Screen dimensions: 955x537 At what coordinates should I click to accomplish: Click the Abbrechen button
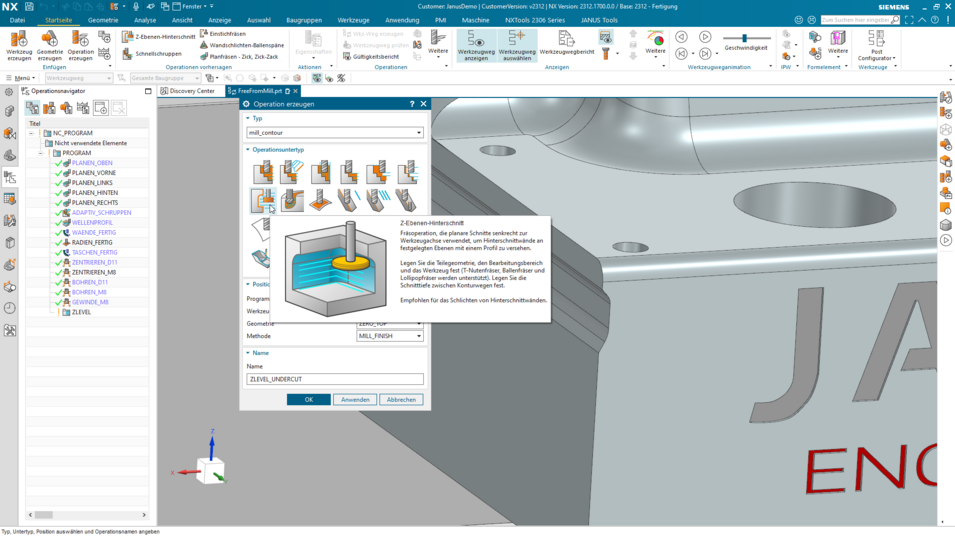(401, 399)
